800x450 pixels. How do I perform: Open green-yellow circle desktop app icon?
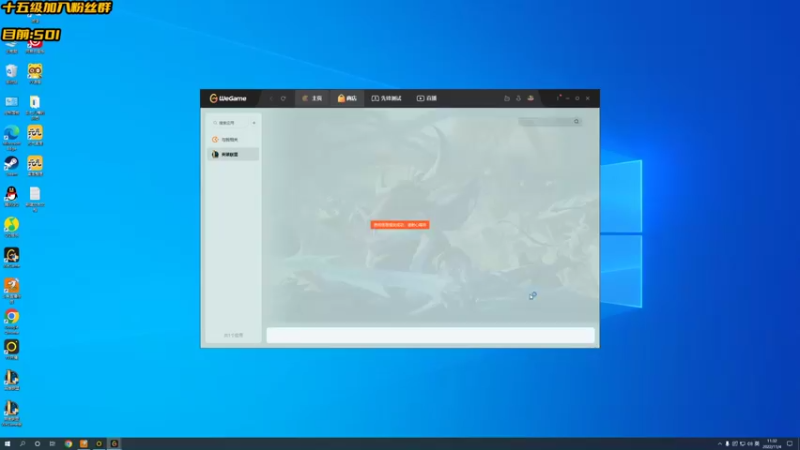[x=11, y=228]
